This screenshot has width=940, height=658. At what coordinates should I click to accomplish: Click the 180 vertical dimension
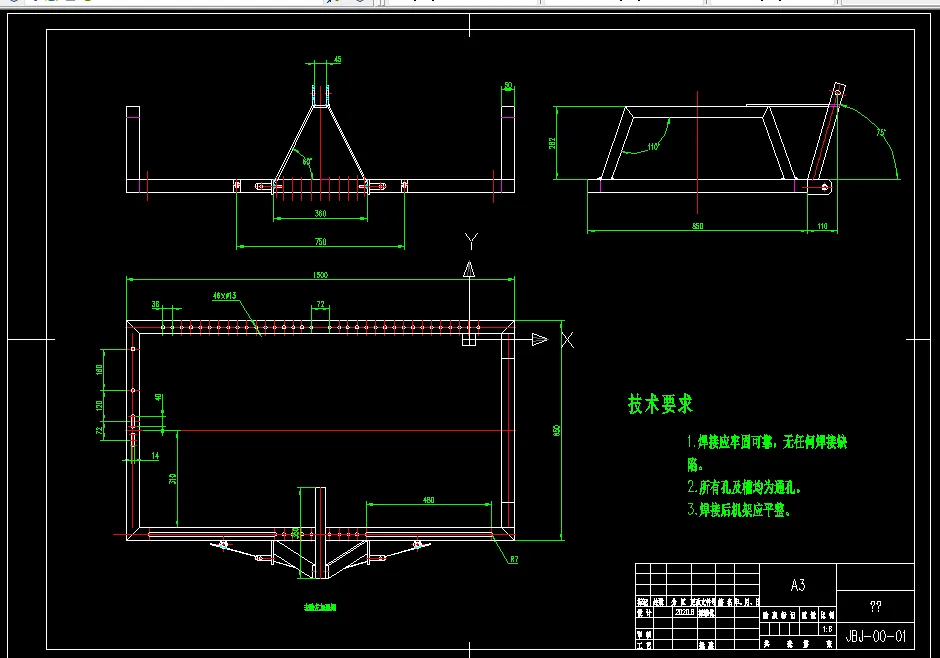tap(99, 370)
